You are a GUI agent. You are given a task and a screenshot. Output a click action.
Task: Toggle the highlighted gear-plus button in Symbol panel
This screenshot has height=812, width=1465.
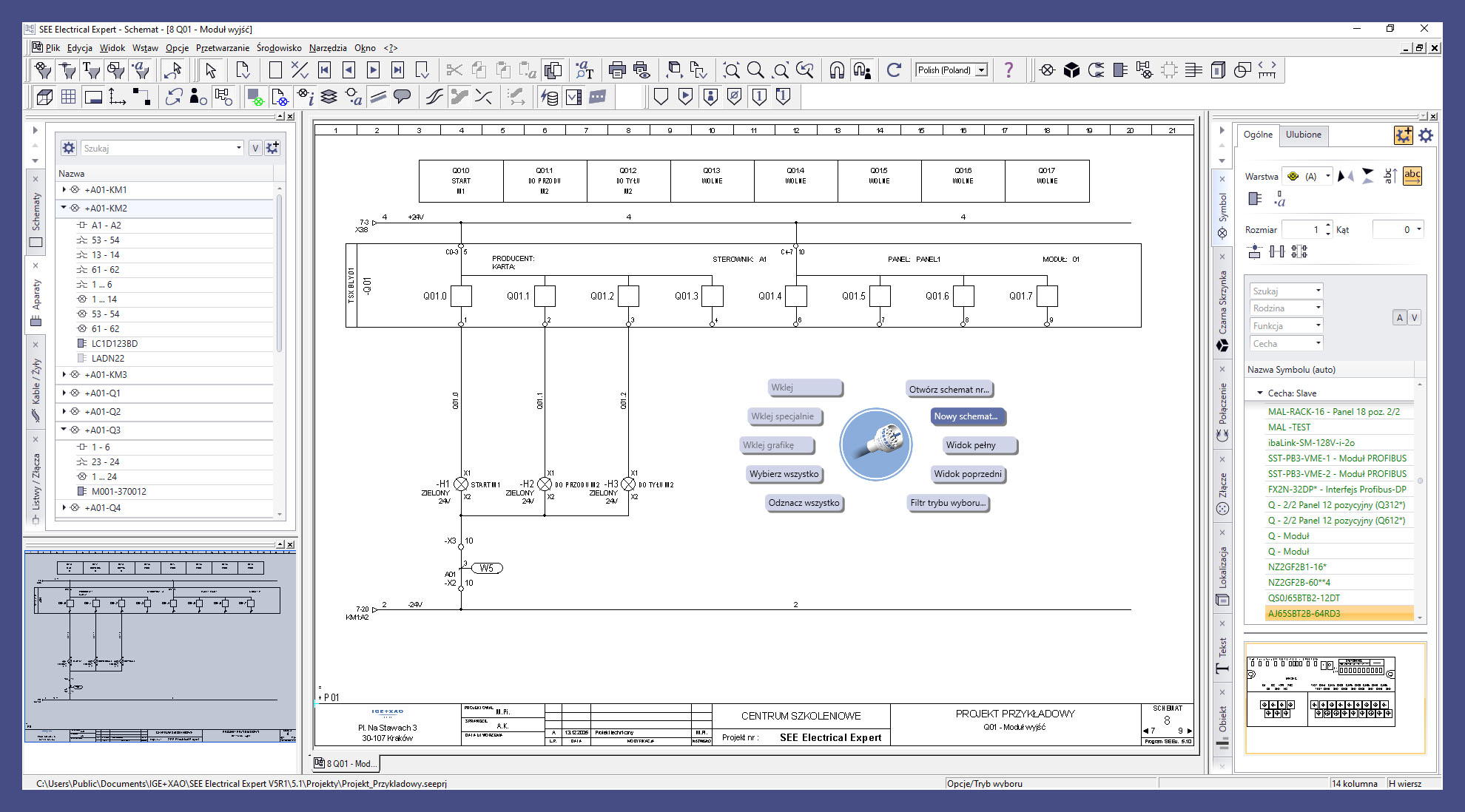(x=1403, y=135)
